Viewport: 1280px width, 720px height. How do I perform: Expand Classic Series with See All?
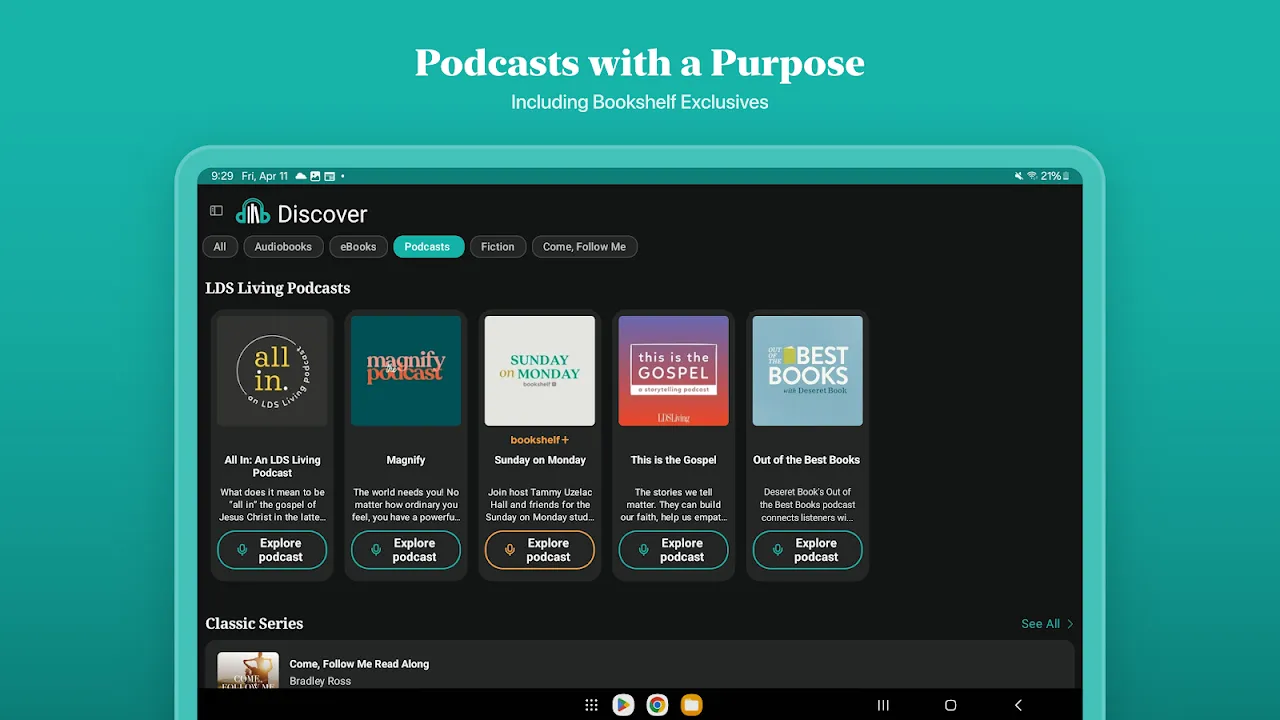click(x=1047, y=624)
